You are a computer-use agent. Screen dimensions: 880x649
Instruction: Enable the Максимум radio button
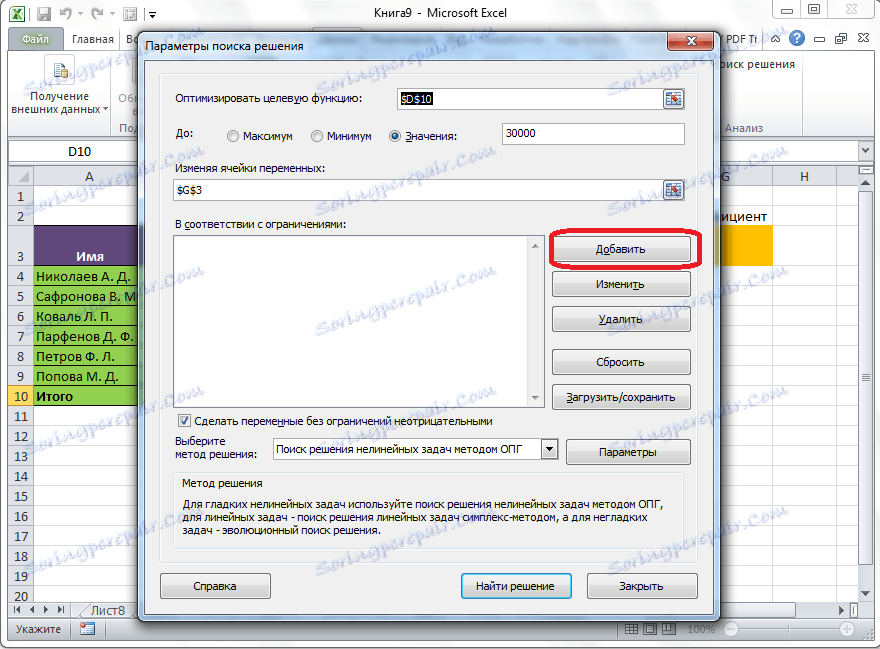click(x=232, y=136)
